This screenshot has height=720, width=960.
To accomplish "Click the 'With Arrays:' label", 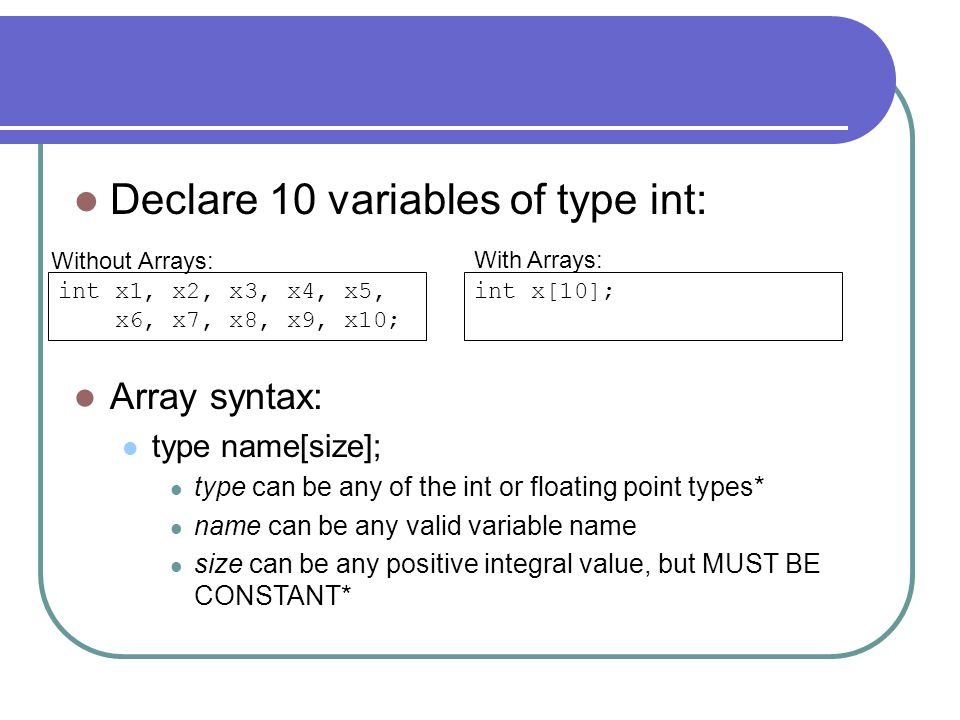I will click(x=538, y=260).
